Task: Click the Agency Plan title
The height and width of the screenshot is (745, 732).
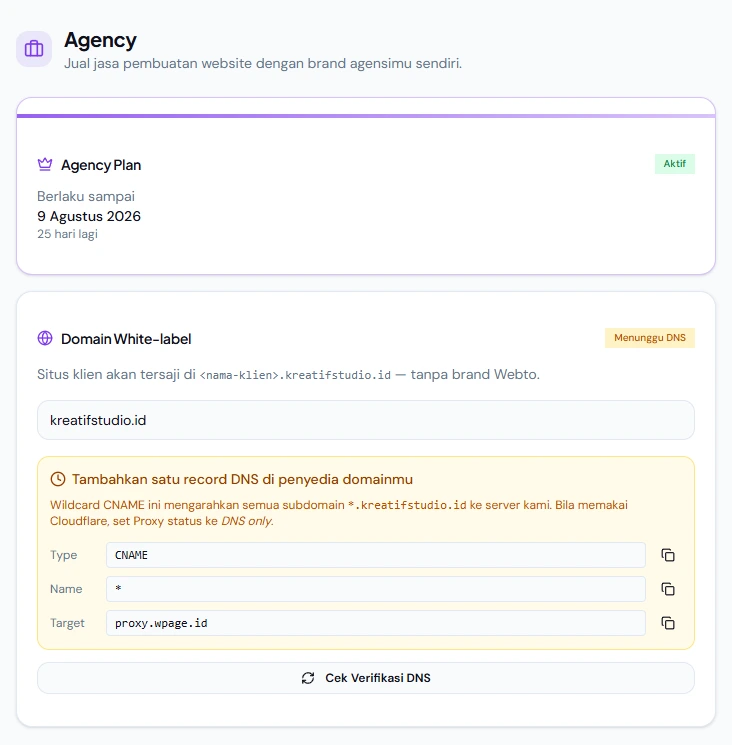Action: pos(101,165)
